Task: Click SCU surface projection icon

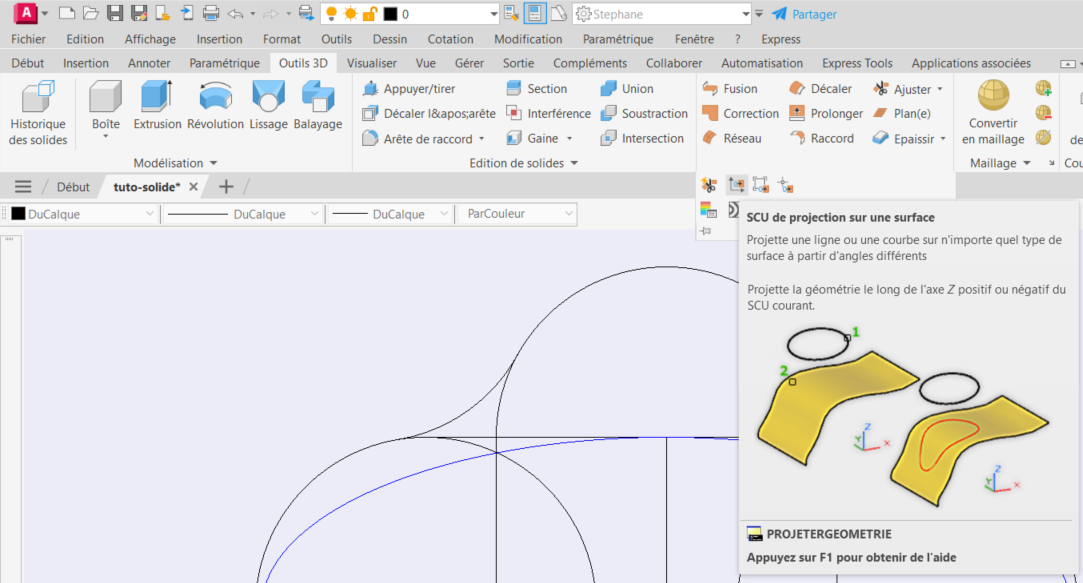Action: pyautogui.click(x=736, y=185)
